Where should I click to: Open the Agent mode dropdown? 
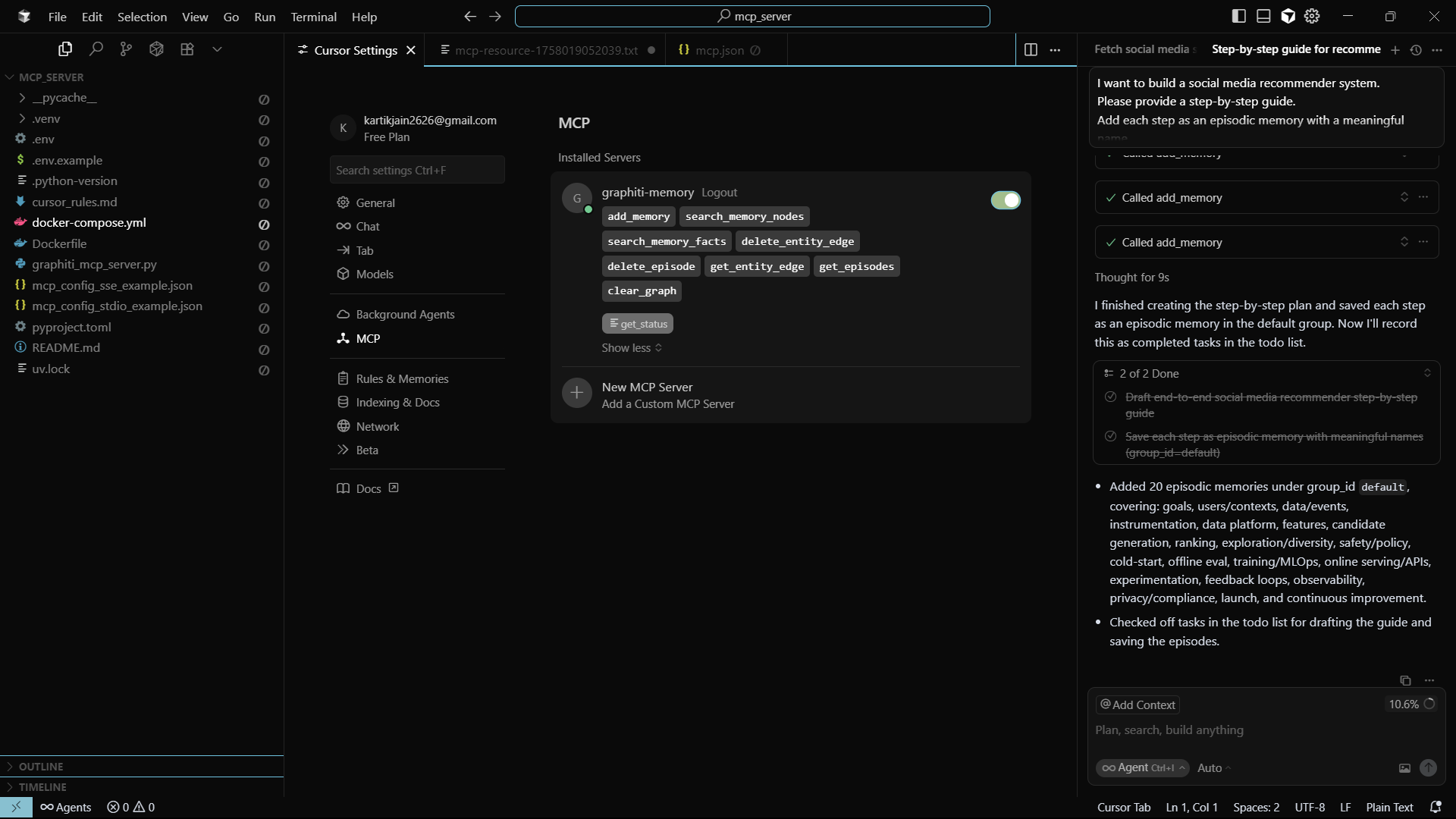pyautogui.click(x=1144, y=768)
